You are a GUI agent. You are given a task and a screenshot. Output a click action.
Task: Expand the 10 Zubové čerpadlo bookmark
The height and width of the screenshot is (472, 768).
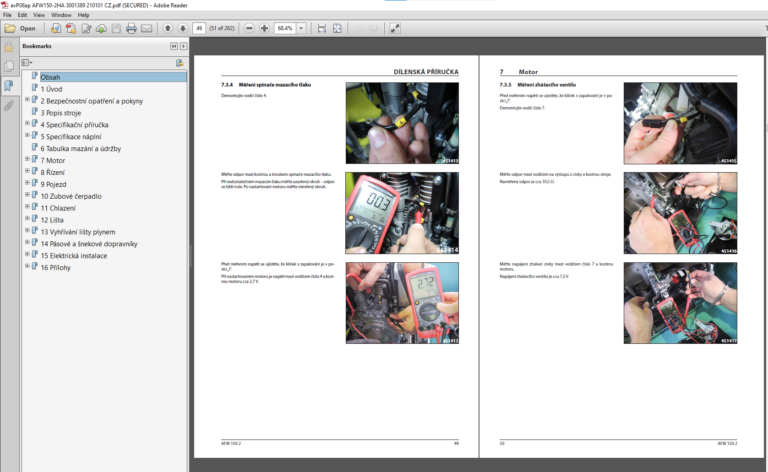[x=27, y=195]
